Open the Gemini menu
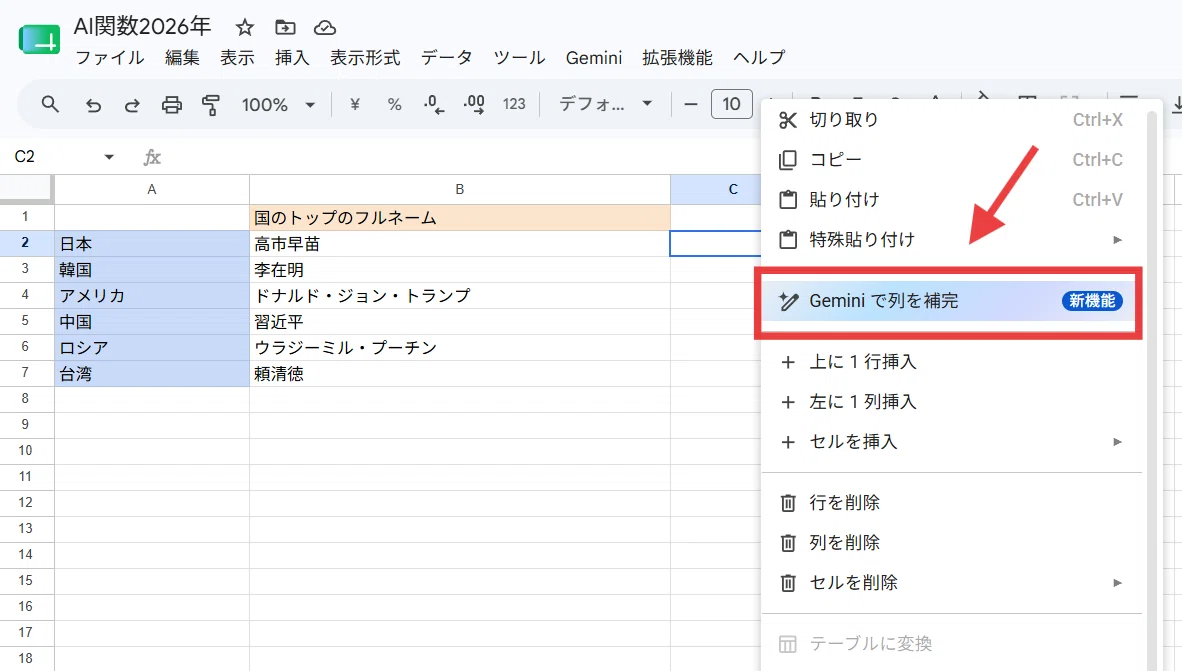Viewport: 1182px width, 671px height. pos(594,58)
